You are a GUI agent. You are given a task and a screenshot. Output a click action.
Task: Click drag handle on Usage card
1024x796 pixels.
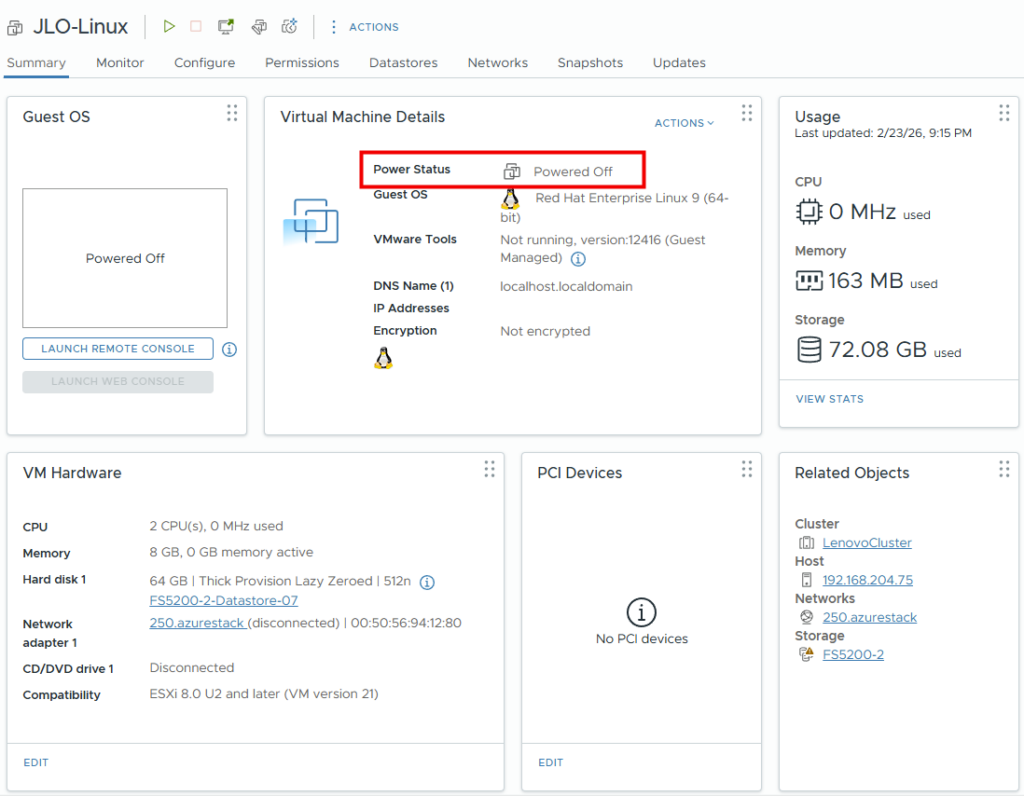click(1004, 113)
